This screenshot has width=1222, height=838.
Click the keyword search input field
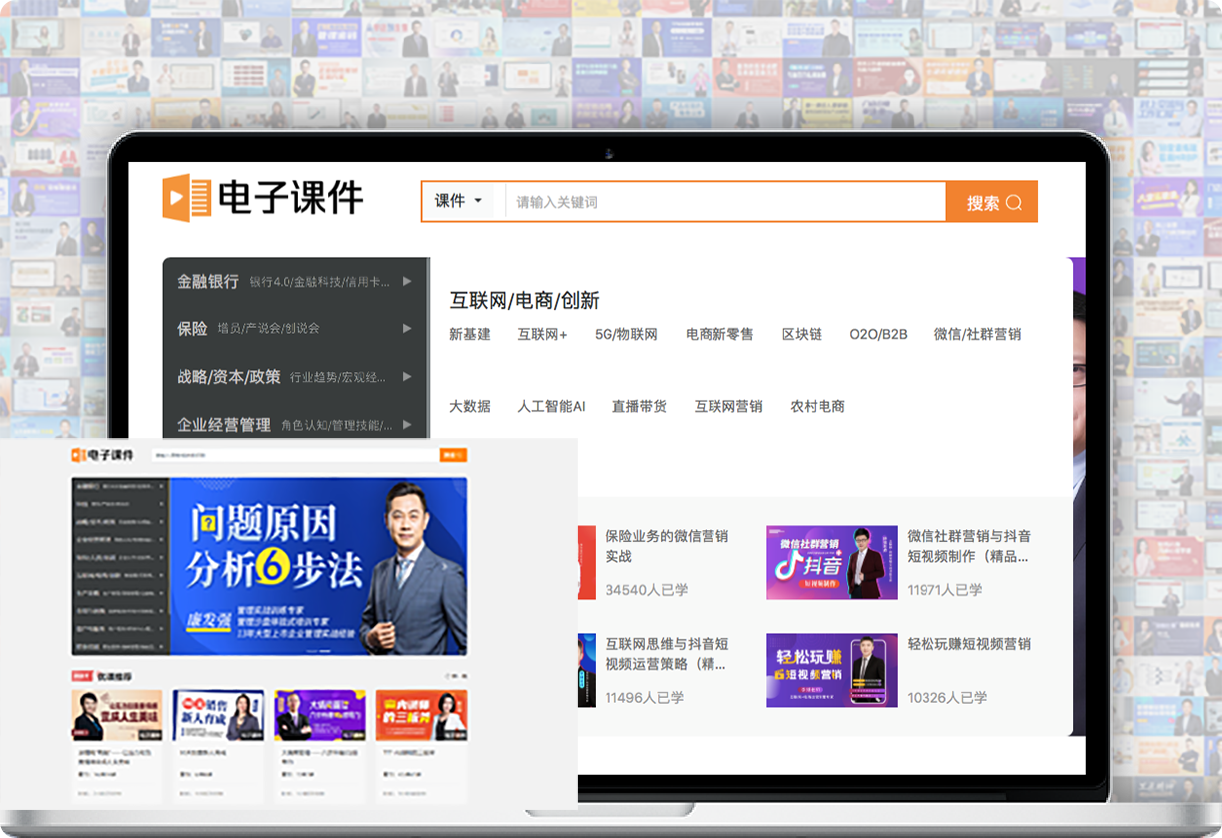click(725, 202)
